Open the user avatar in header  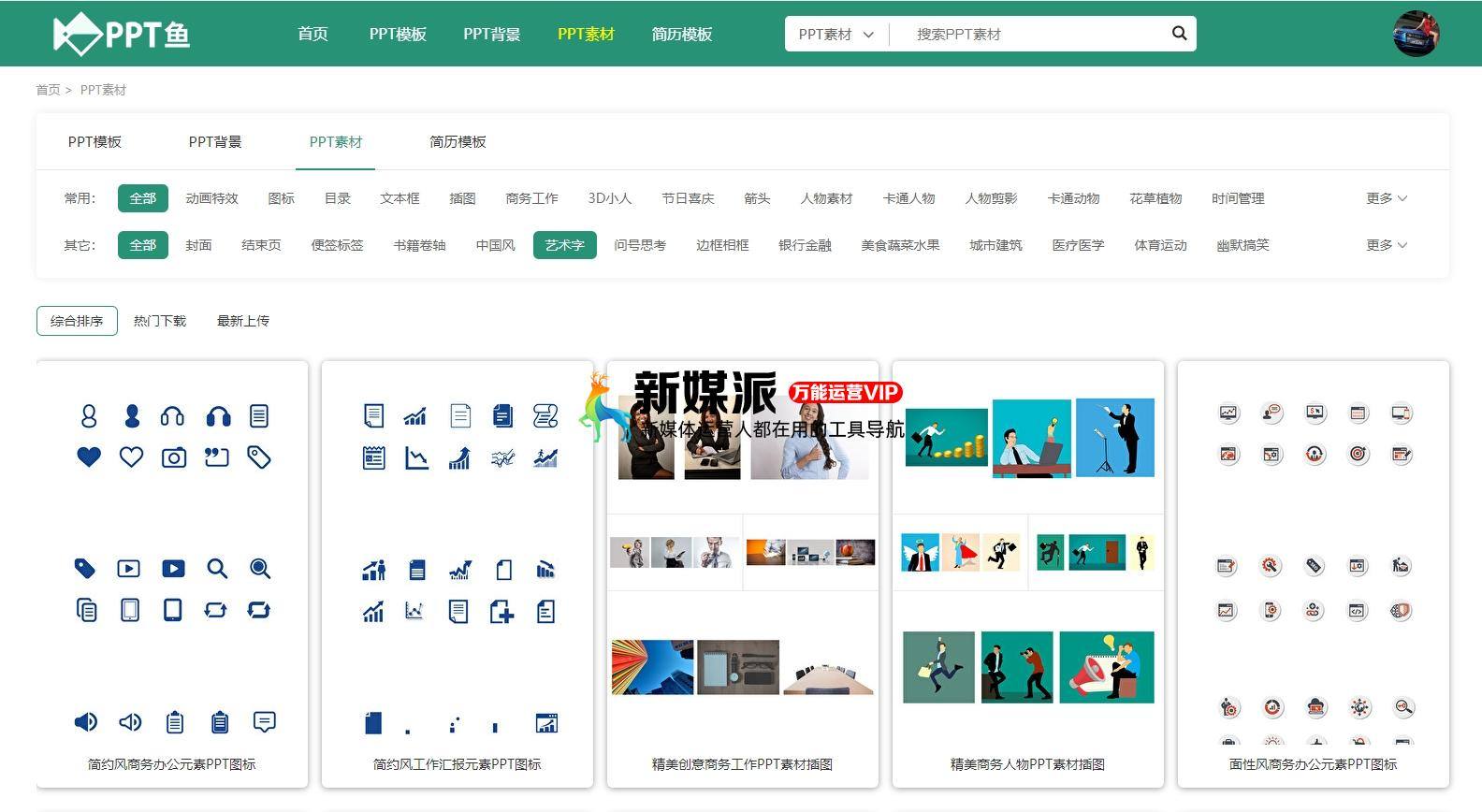click(1416, 34)
